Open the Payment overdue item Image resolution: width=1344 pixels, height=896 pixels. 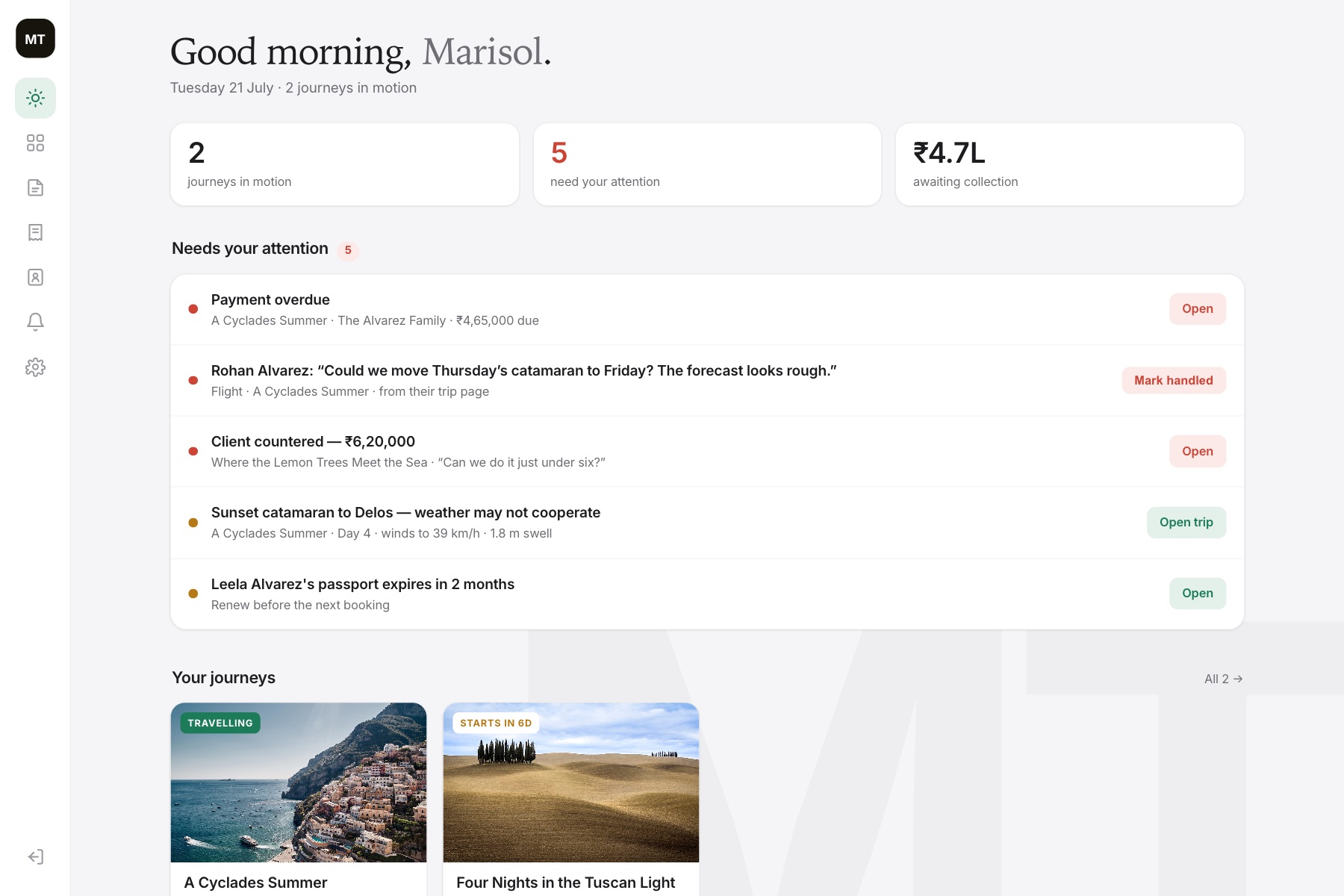coord(1197,309)
